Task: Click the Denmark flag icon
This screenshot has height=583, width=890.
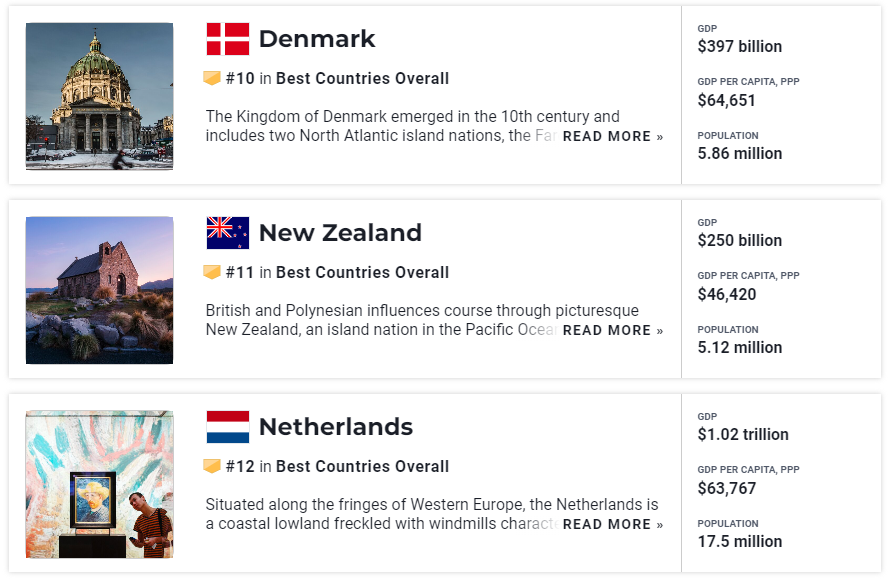Action: click(228, 39)
